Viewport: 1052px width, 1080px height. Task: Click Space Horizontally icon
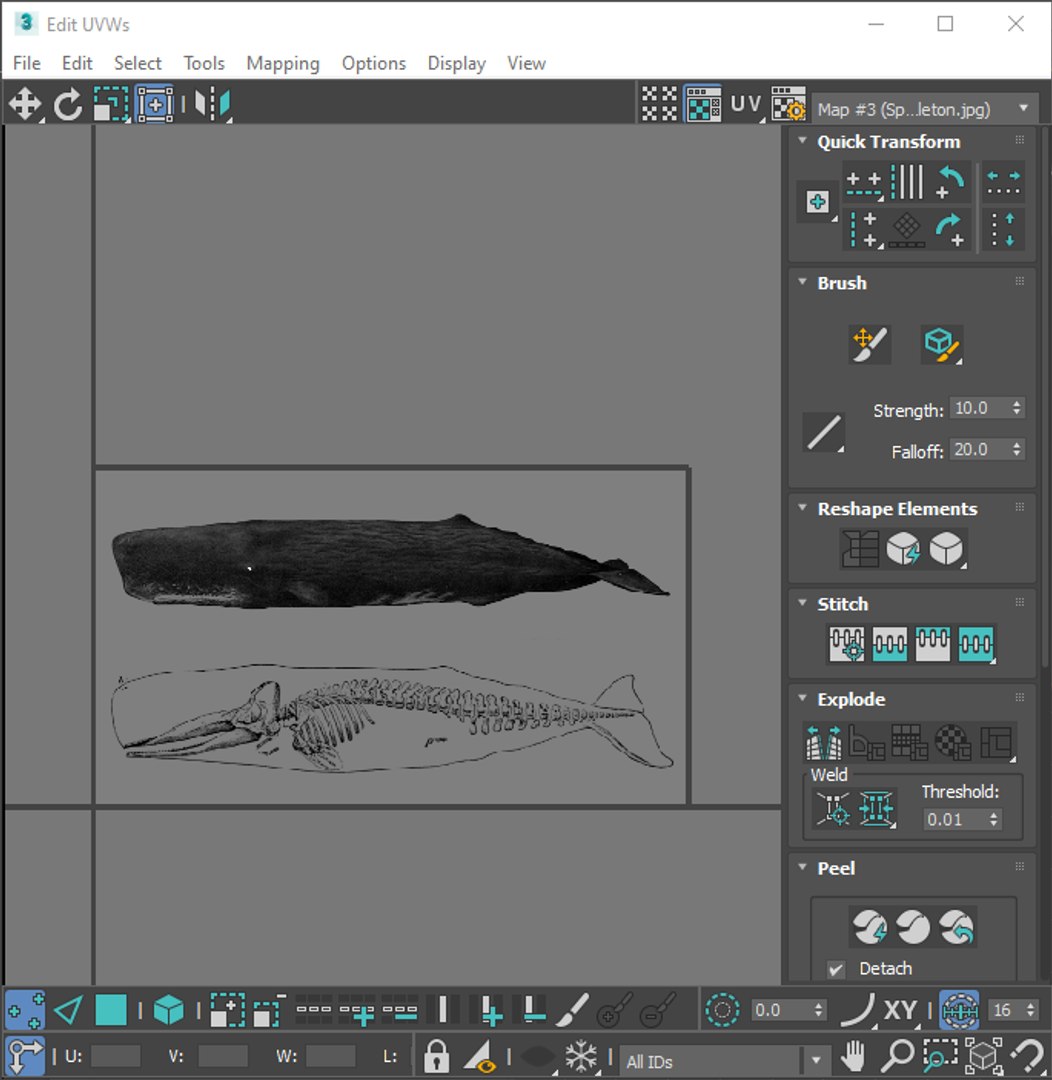tap(1003, 183)
